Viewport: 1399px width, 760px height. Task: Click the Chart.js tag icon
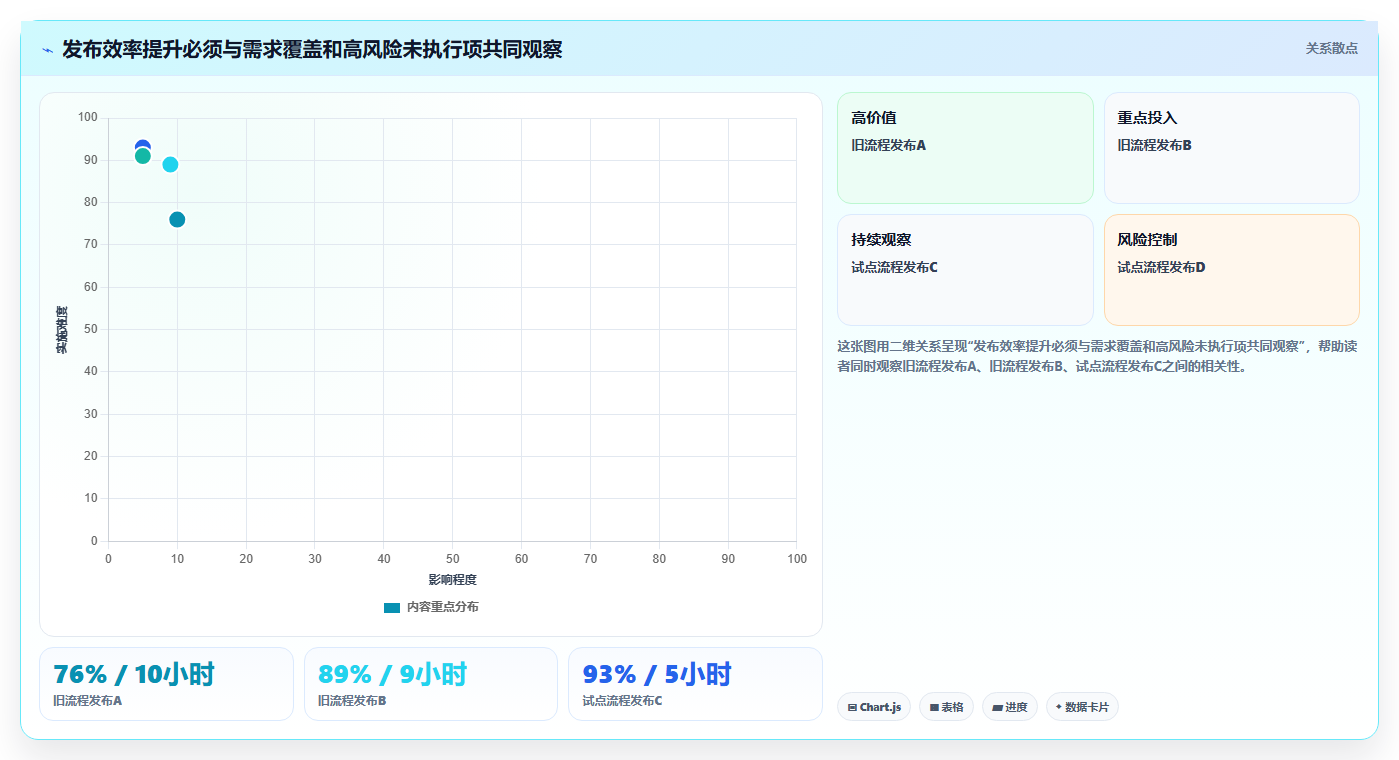852,707
